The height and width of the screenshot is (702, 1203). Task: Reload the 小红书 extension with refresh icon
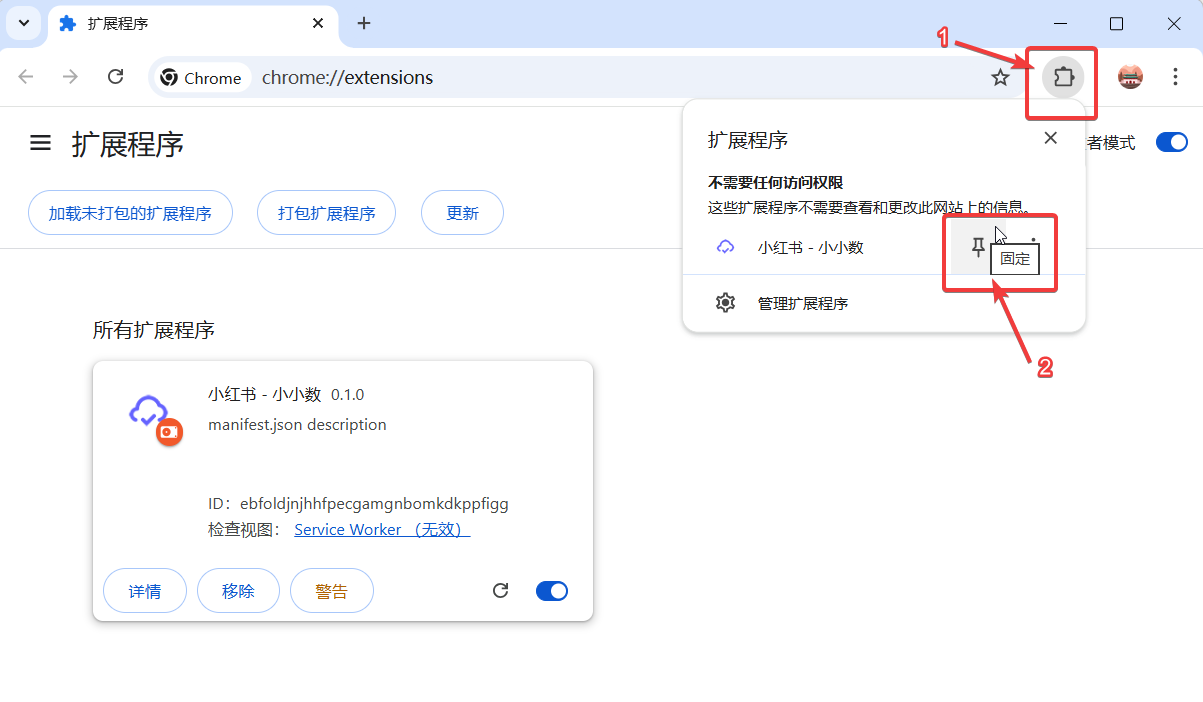(x=500, y=590)
